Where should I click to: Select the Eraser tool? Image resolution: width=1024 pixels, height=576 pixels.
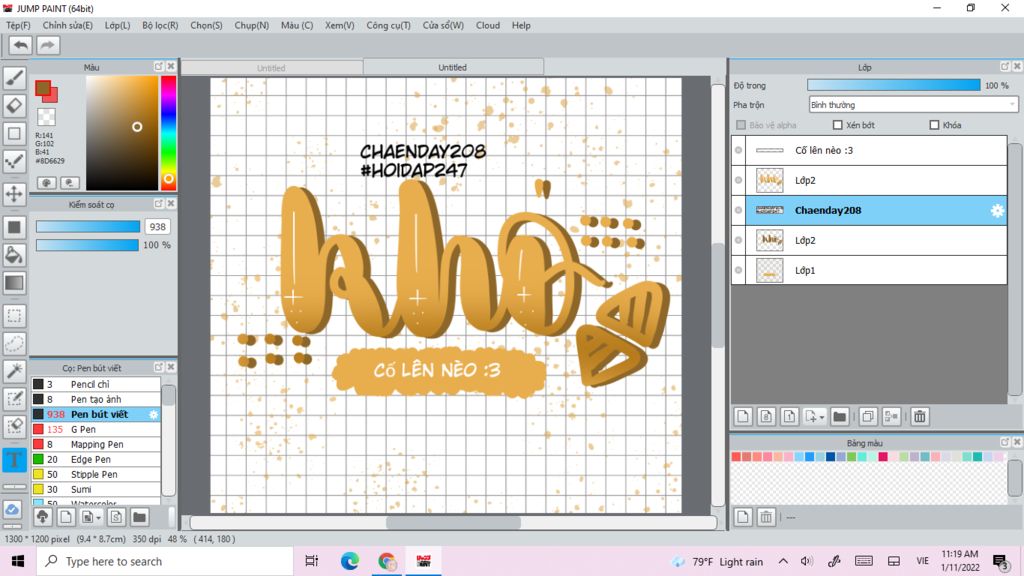pos(14,106)
